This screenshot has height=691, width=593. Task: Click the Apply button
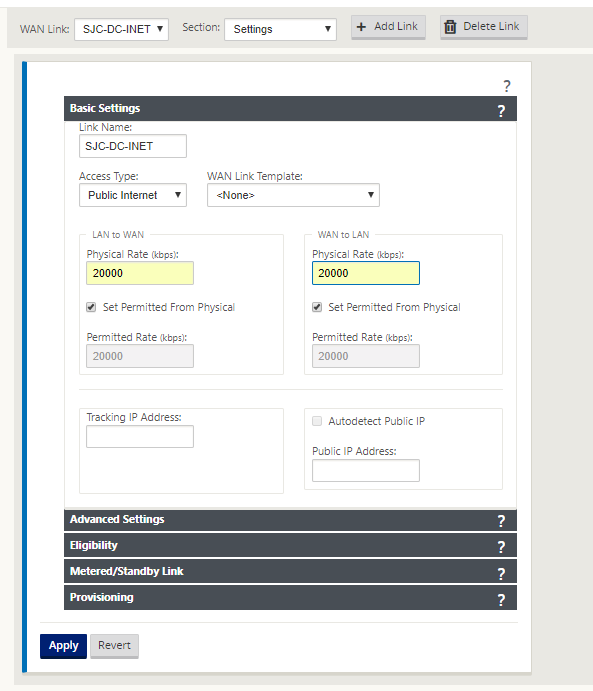63,646
